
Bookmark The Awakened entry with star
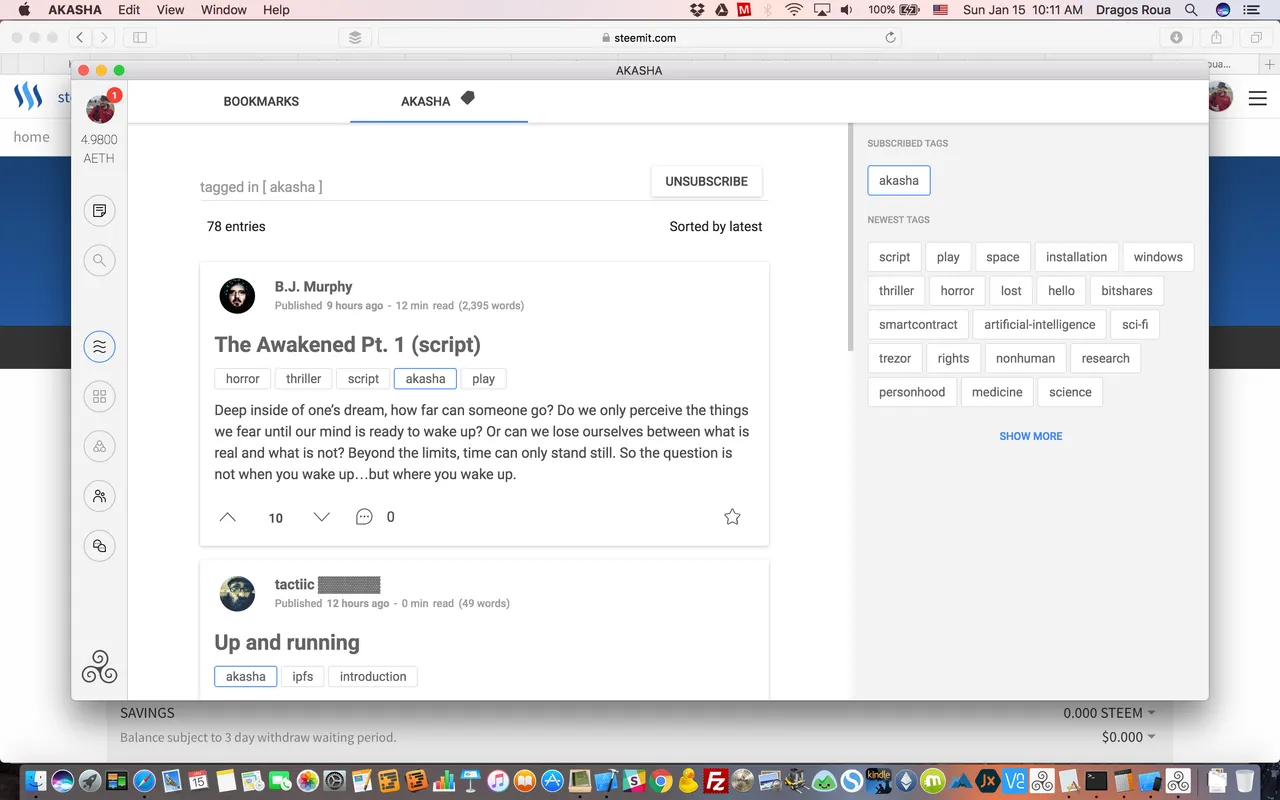point(732,517)
